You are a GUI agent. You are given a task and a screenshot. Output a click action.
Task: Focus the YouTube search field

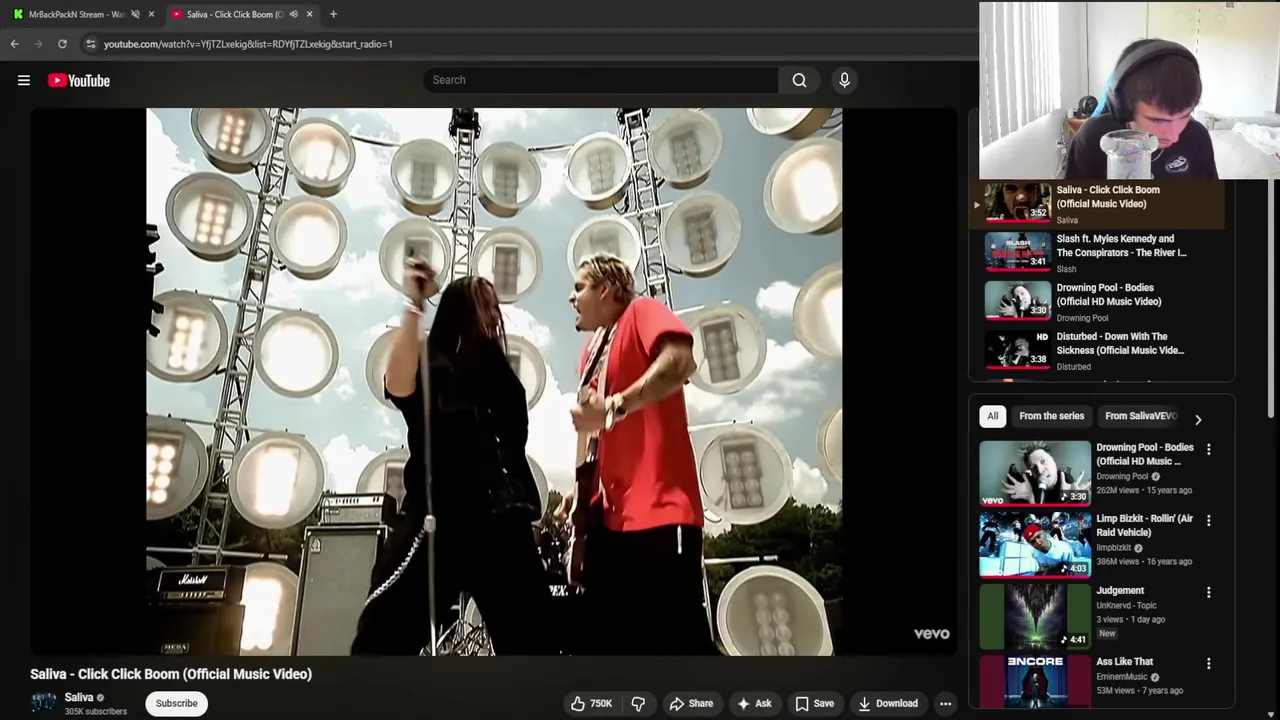600,80
